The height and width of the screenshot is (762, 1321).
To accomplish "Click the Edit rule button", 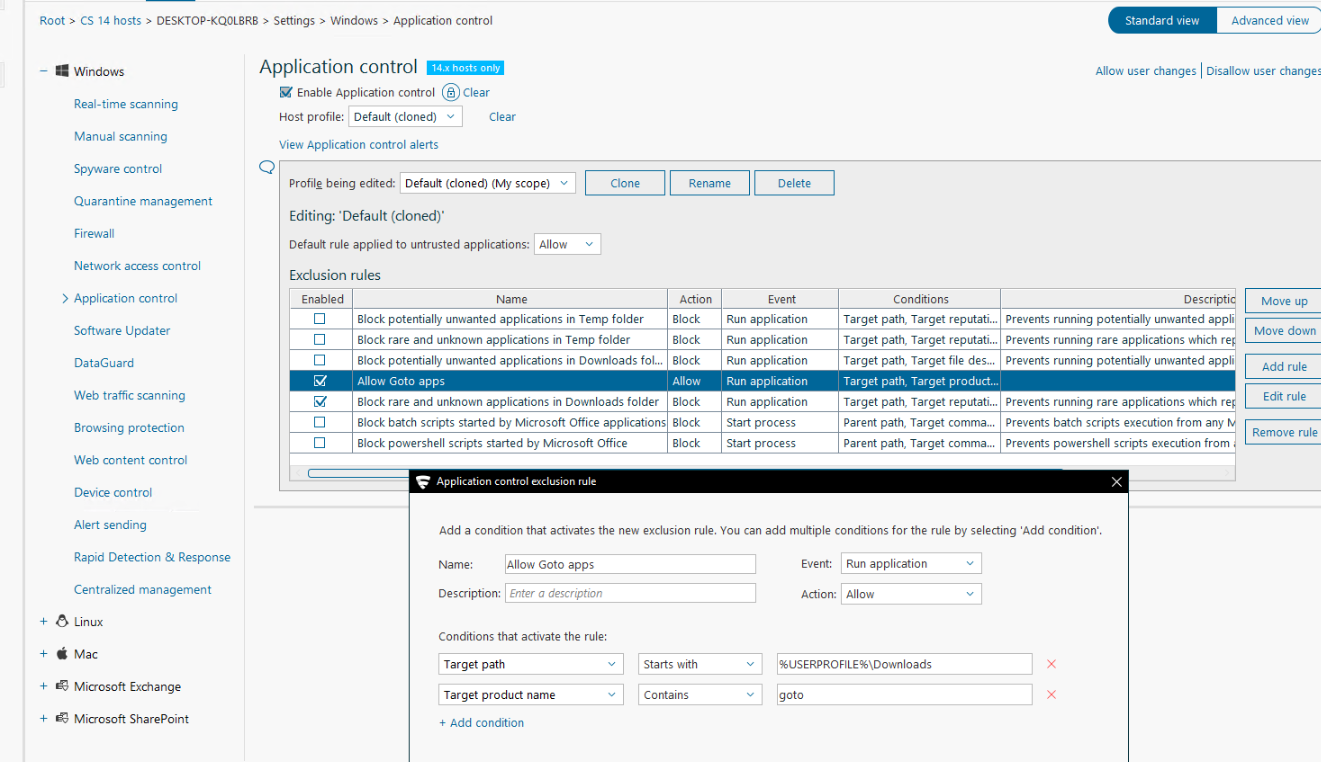I will (1283, 396).
